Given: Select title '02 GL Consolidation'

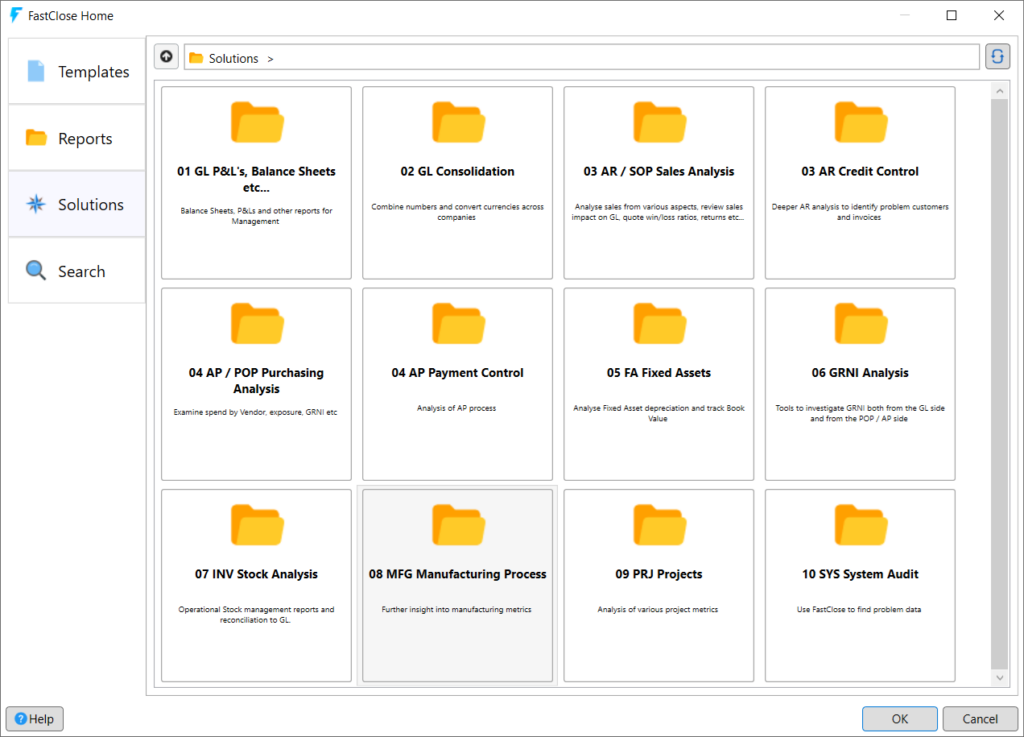Looking at the screenshot, I should click(458, 171).
